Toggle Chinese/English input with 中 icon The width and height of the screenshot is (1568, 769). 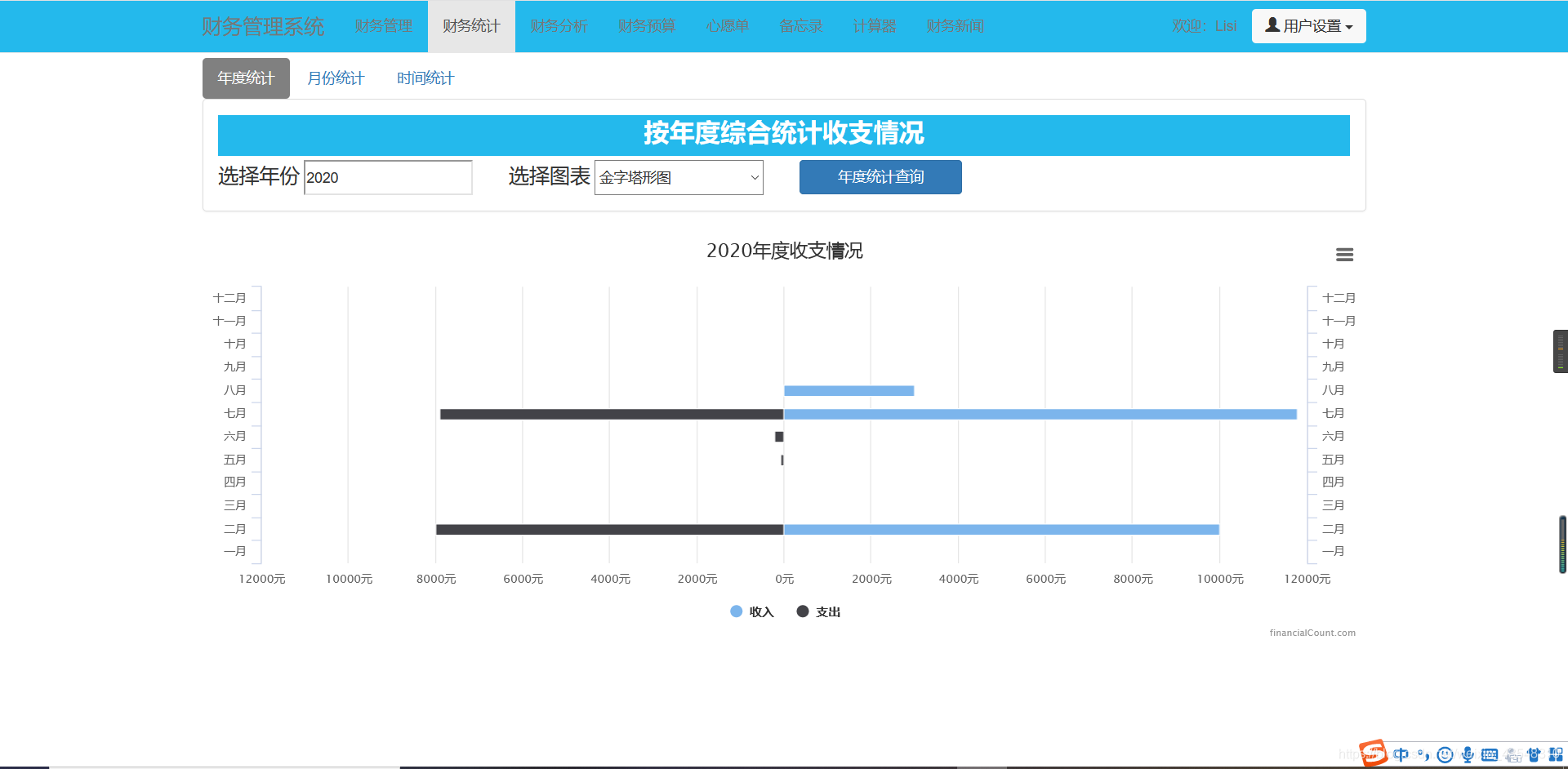1401,754
